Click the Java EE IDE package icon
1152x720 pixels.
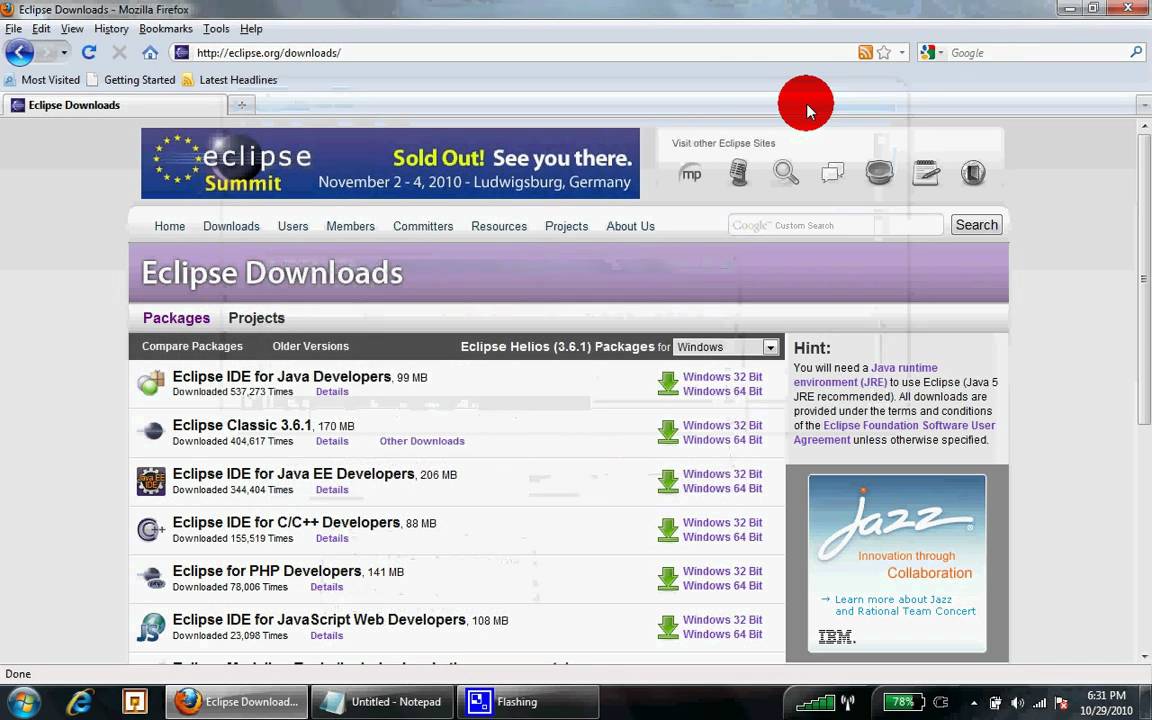pyautogui.click(x=151, y=481)
